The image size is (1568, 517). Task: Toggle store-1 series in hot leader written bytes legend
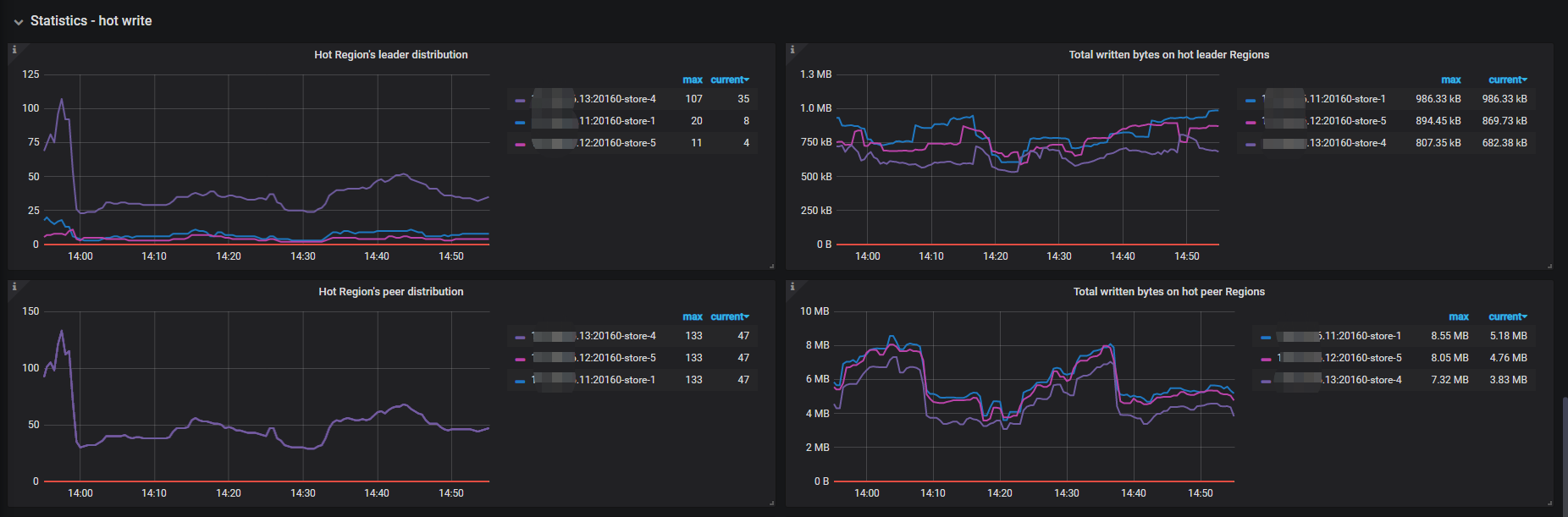coord(1346,99)
